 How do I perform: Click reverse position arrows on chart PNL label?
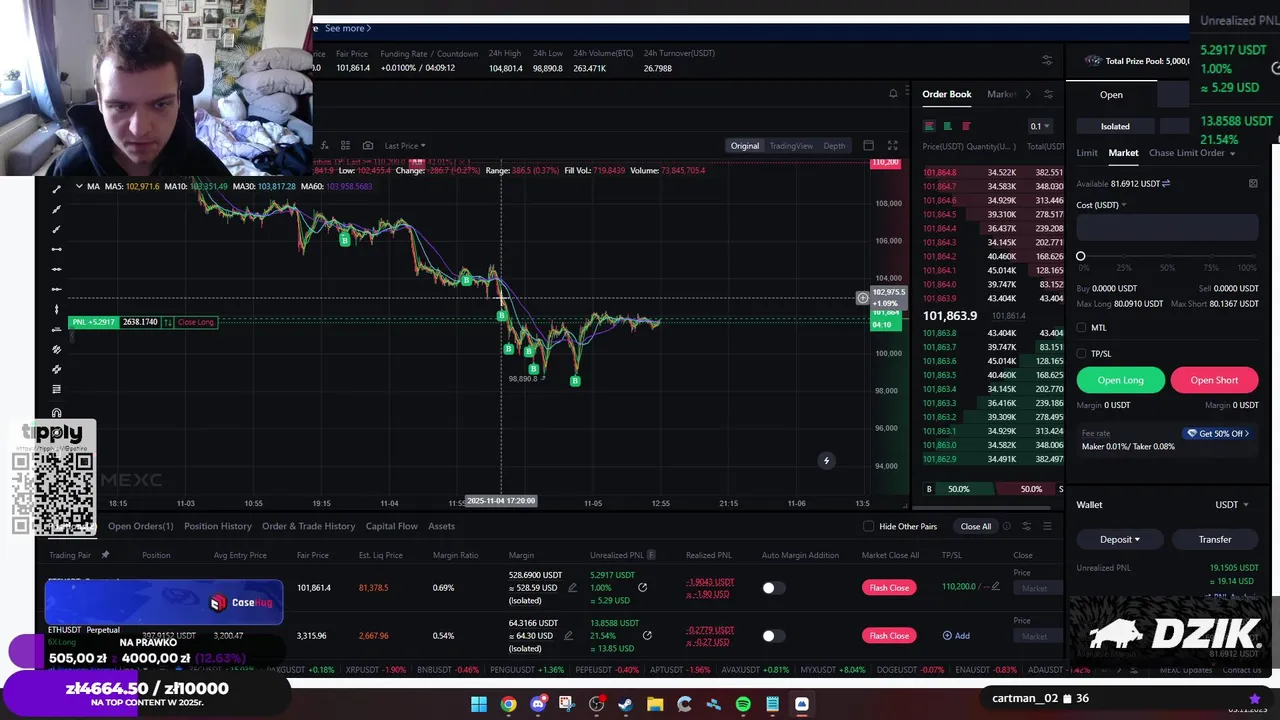[168, 322]
